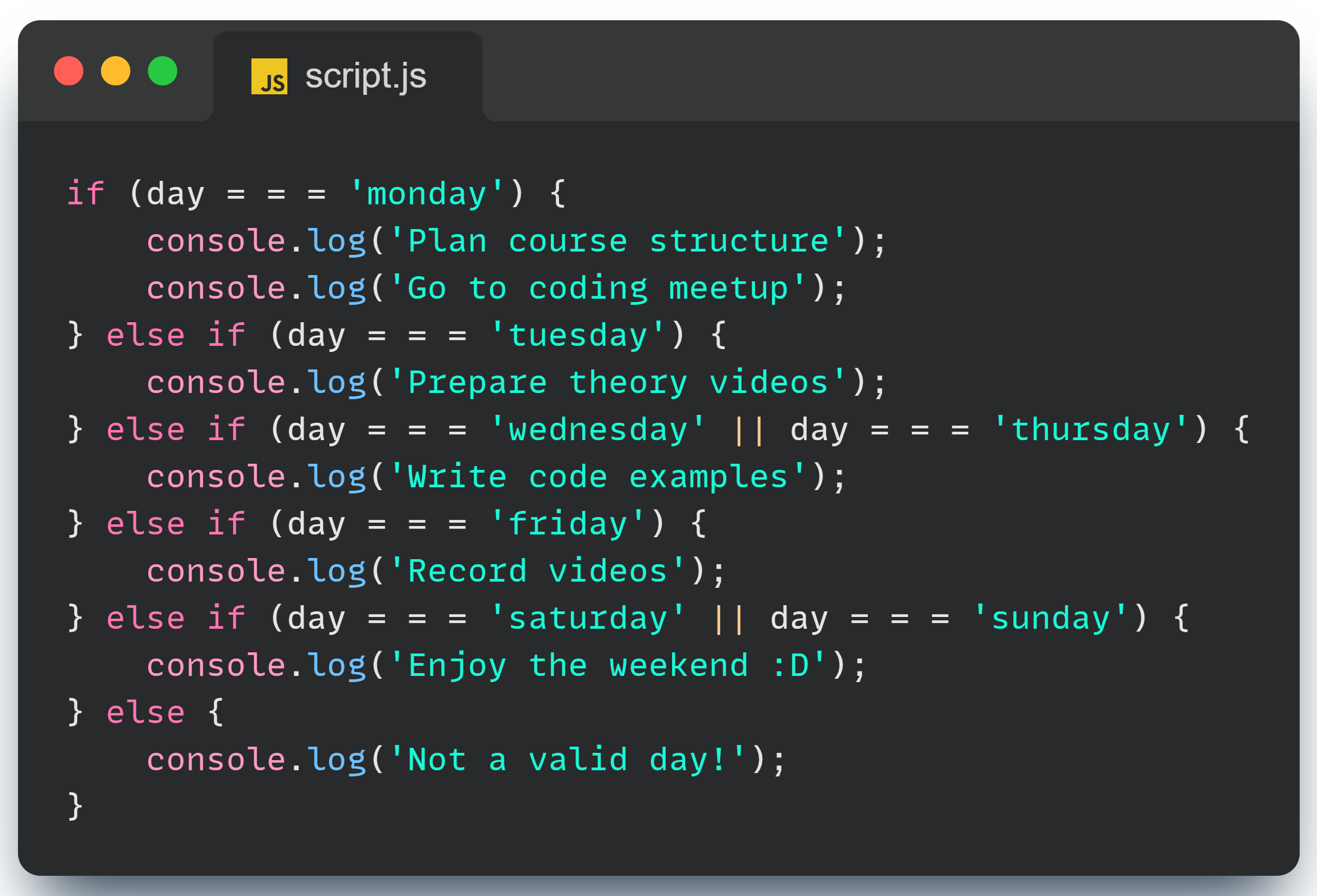The image size is (1317, 896).
Task: Click the 'Not a valid day!' string
Action: coord(568,760)
